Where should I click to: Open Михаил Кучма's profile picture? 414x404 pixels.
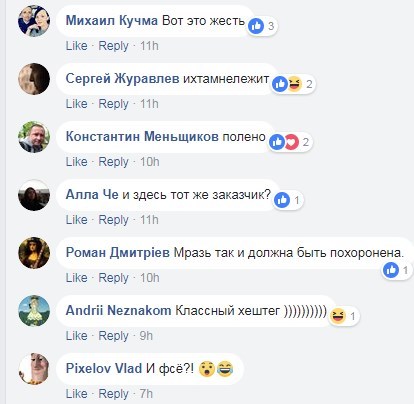pyautogui.click(x=34, y=21)
